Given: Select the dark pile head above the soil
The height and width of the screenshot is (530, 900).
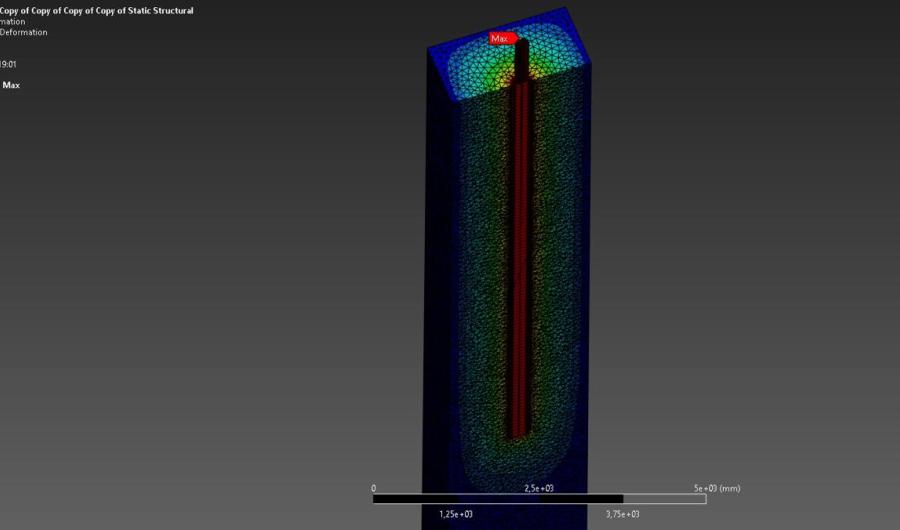Looking at the screenshot, I should point(522,62).
